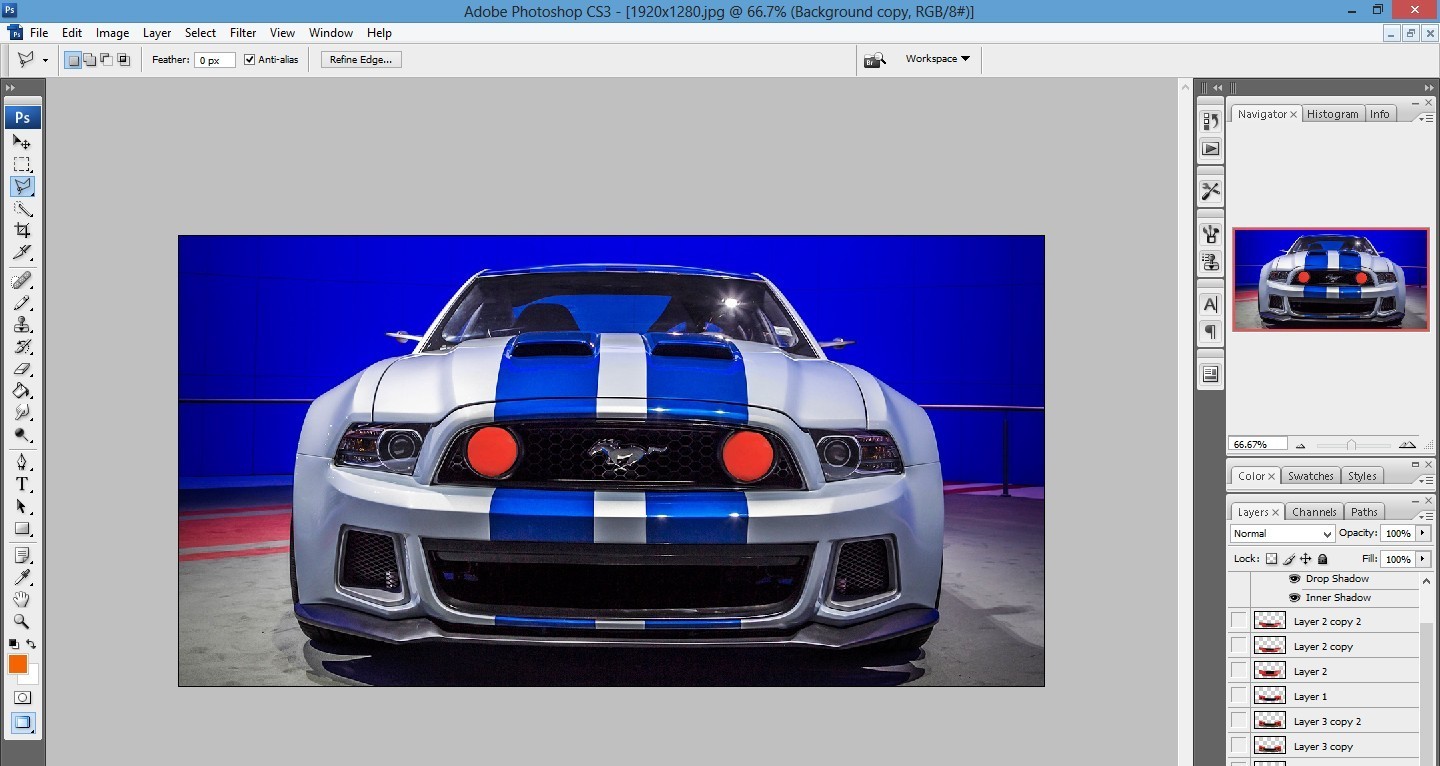Open the Navigator panel options menu
This screenshot has width=1440, height=766.
click(x=1425, y=117)
